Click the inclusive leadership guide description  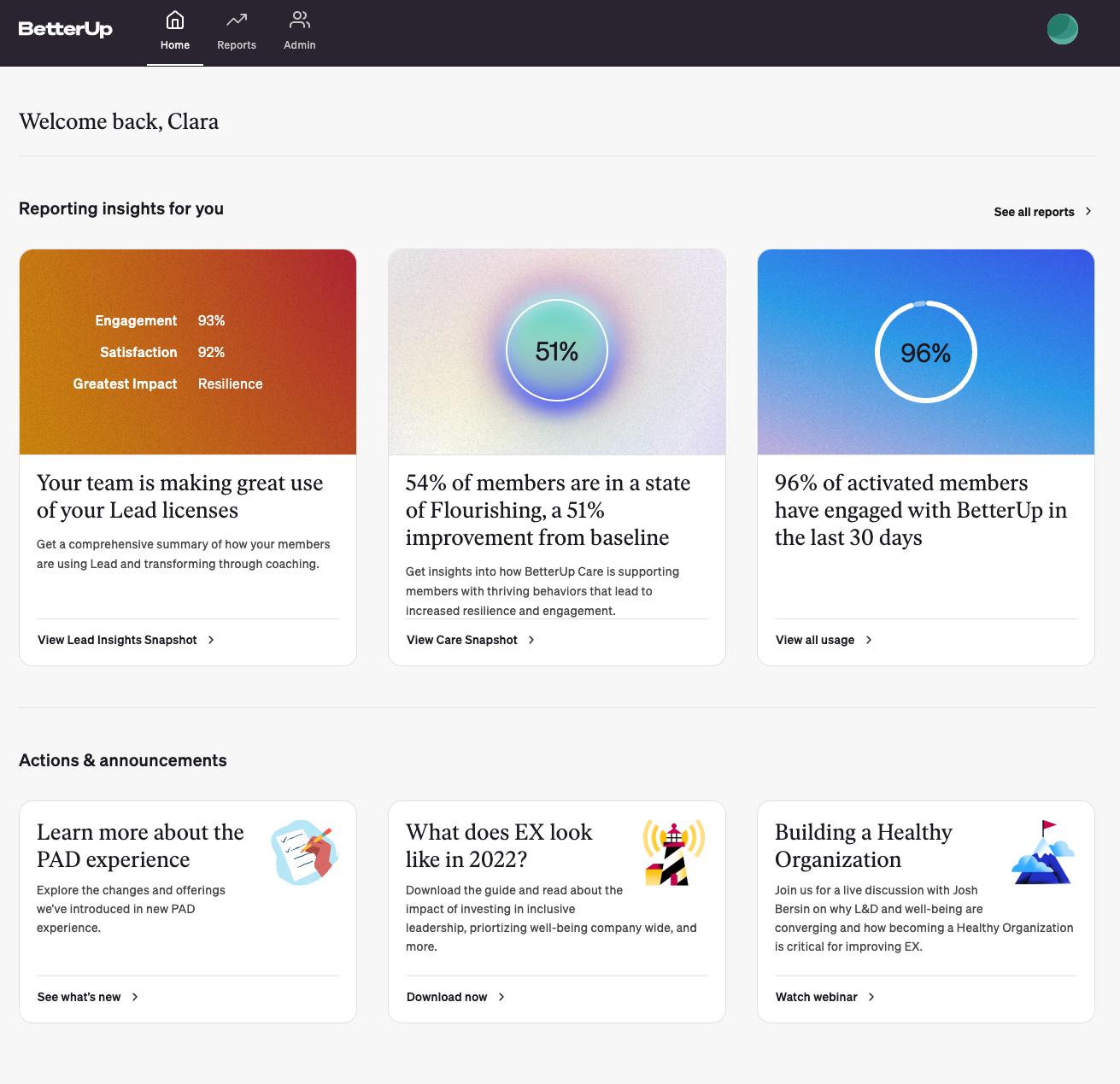(x=551, y=918)
